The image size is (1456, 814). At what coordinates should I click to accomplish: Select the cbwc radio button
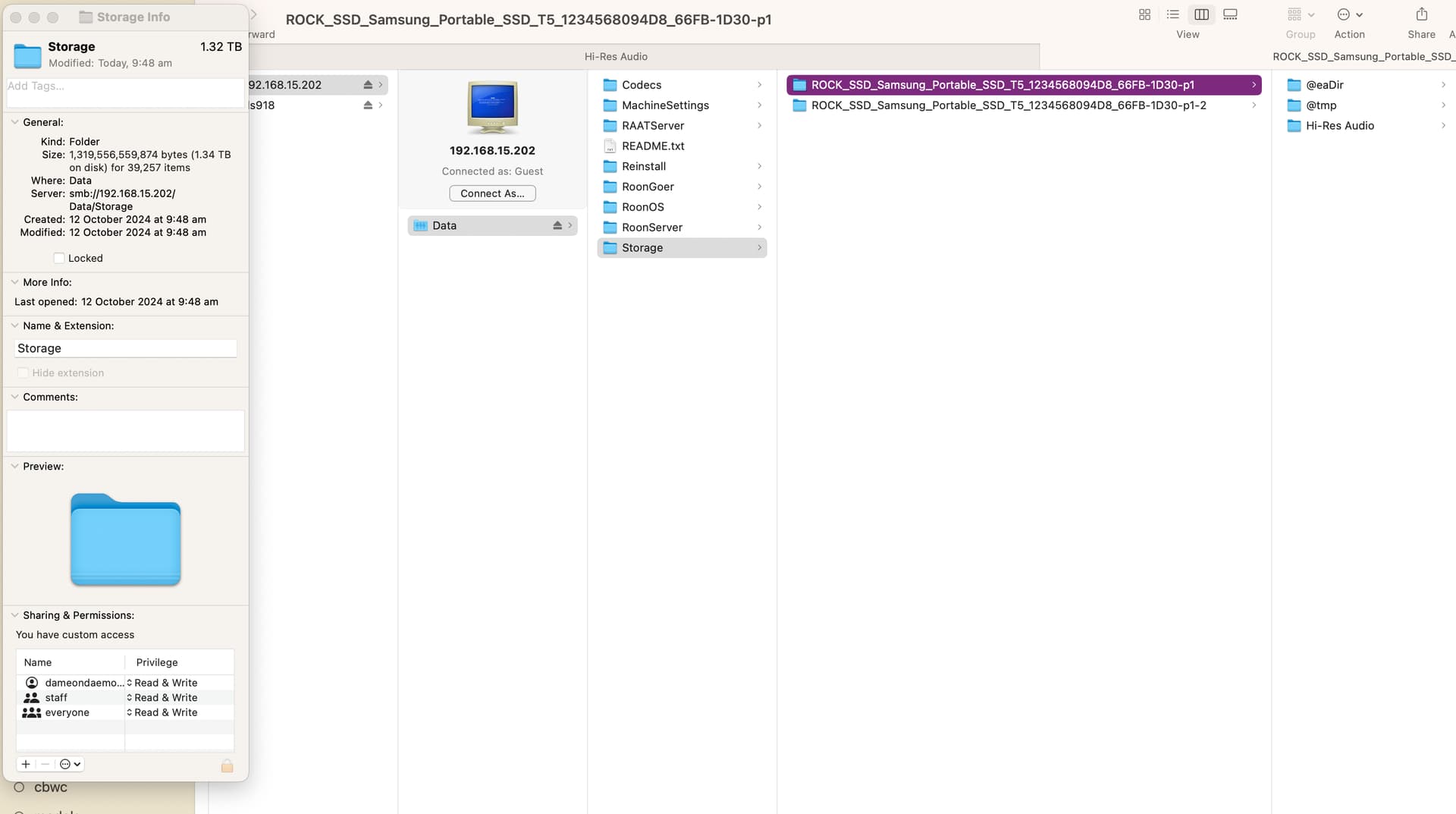(20, 787)
